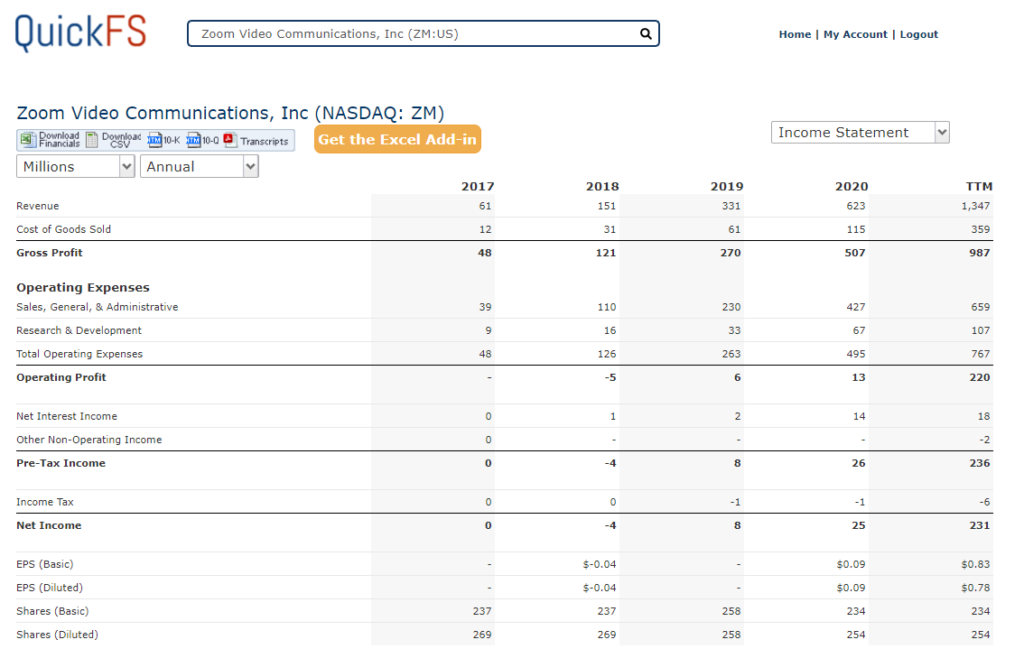Click TTM Pre-Tax Income value 236
This screenshot has width=1024, height=649.
pyautogui.click(x=980, y=464)
